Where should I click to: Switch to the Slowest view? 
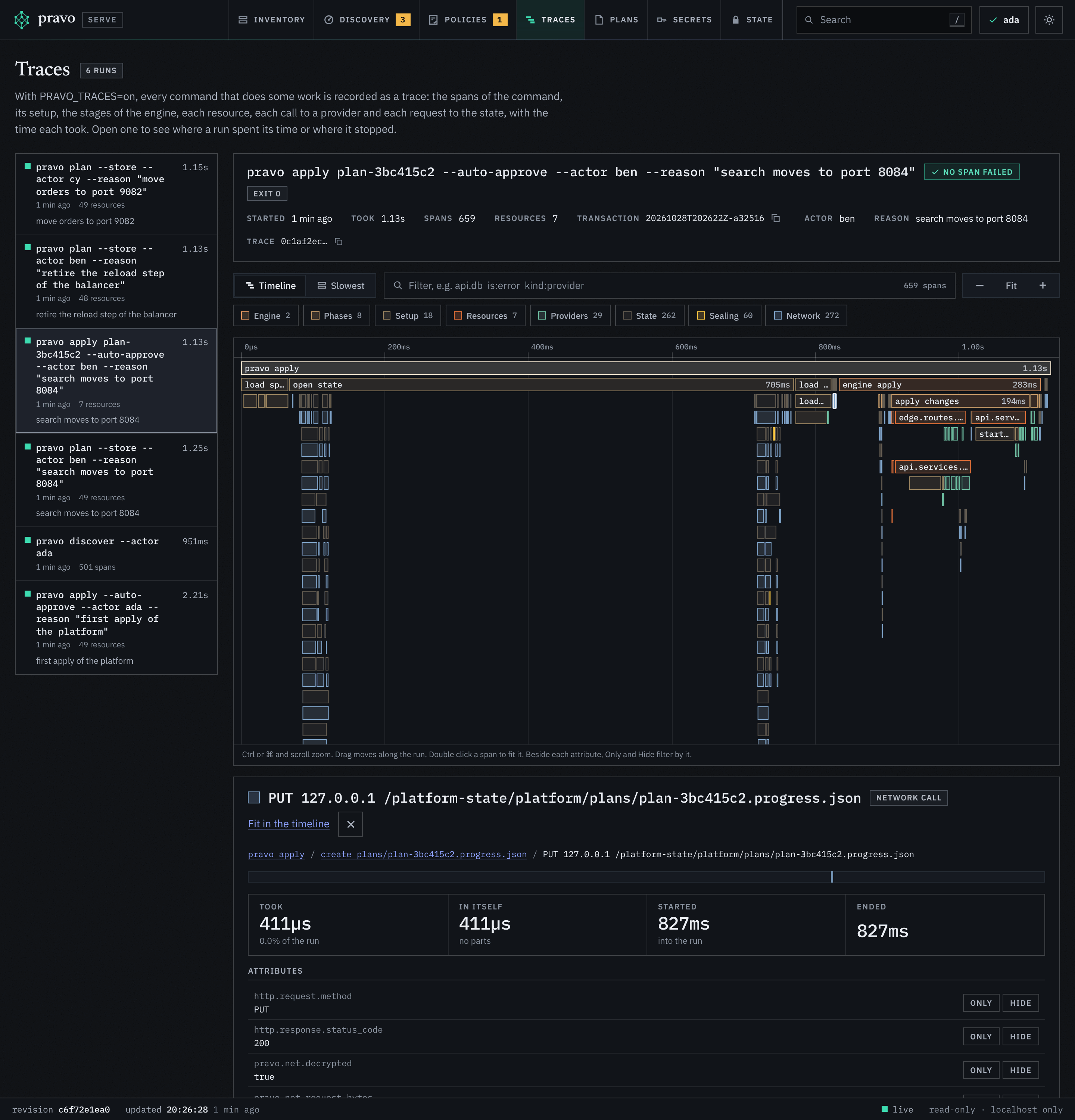[x=341, y=286]
